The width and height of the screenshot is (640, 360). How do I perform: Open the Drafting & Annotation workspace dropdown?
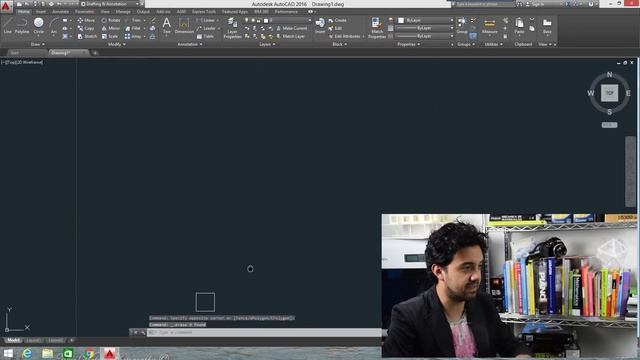coord(110,4)
